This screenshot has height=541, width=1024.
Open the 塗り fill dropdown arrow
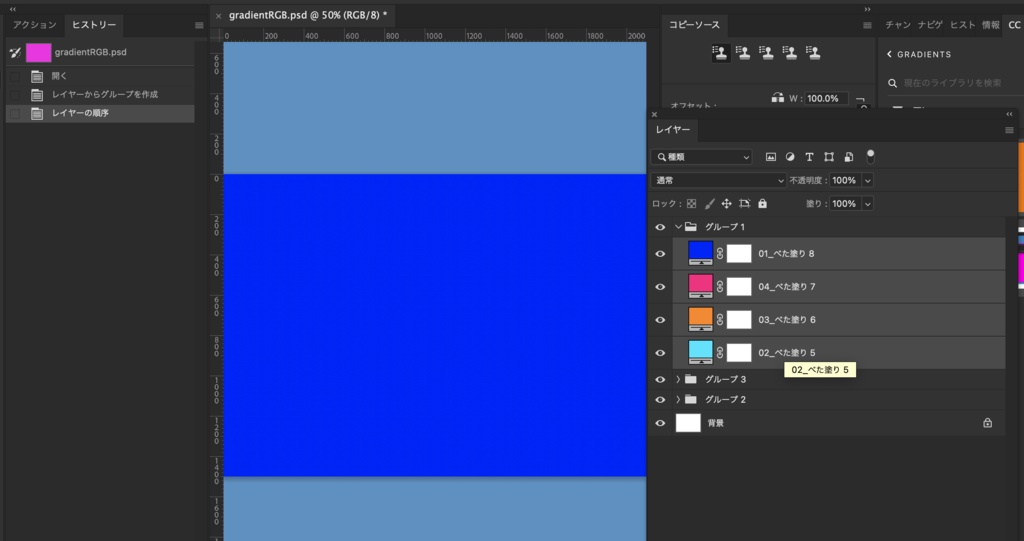pos(868,204)
